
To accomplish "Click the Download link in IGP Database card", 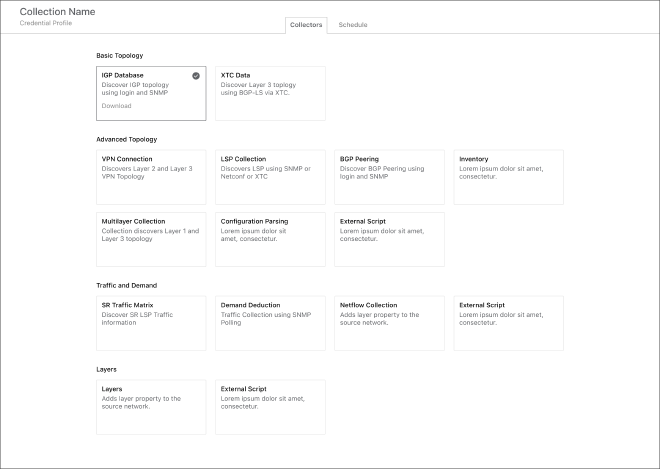I will tap(116, 106).
